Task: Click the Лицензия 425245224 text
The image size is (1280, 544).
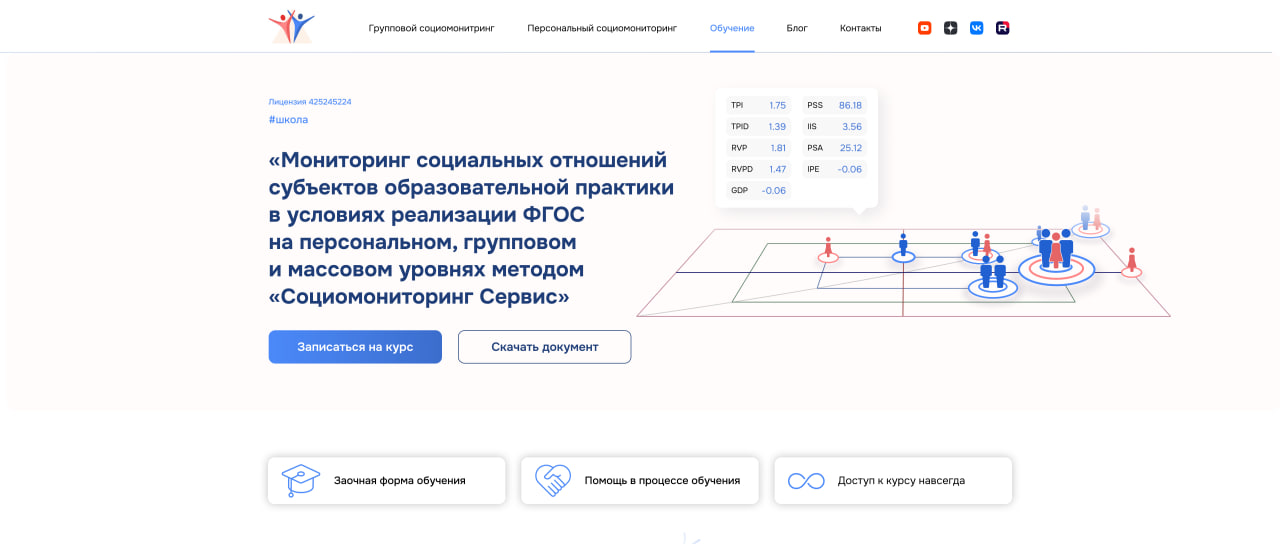Action: [x=310, y=102]
